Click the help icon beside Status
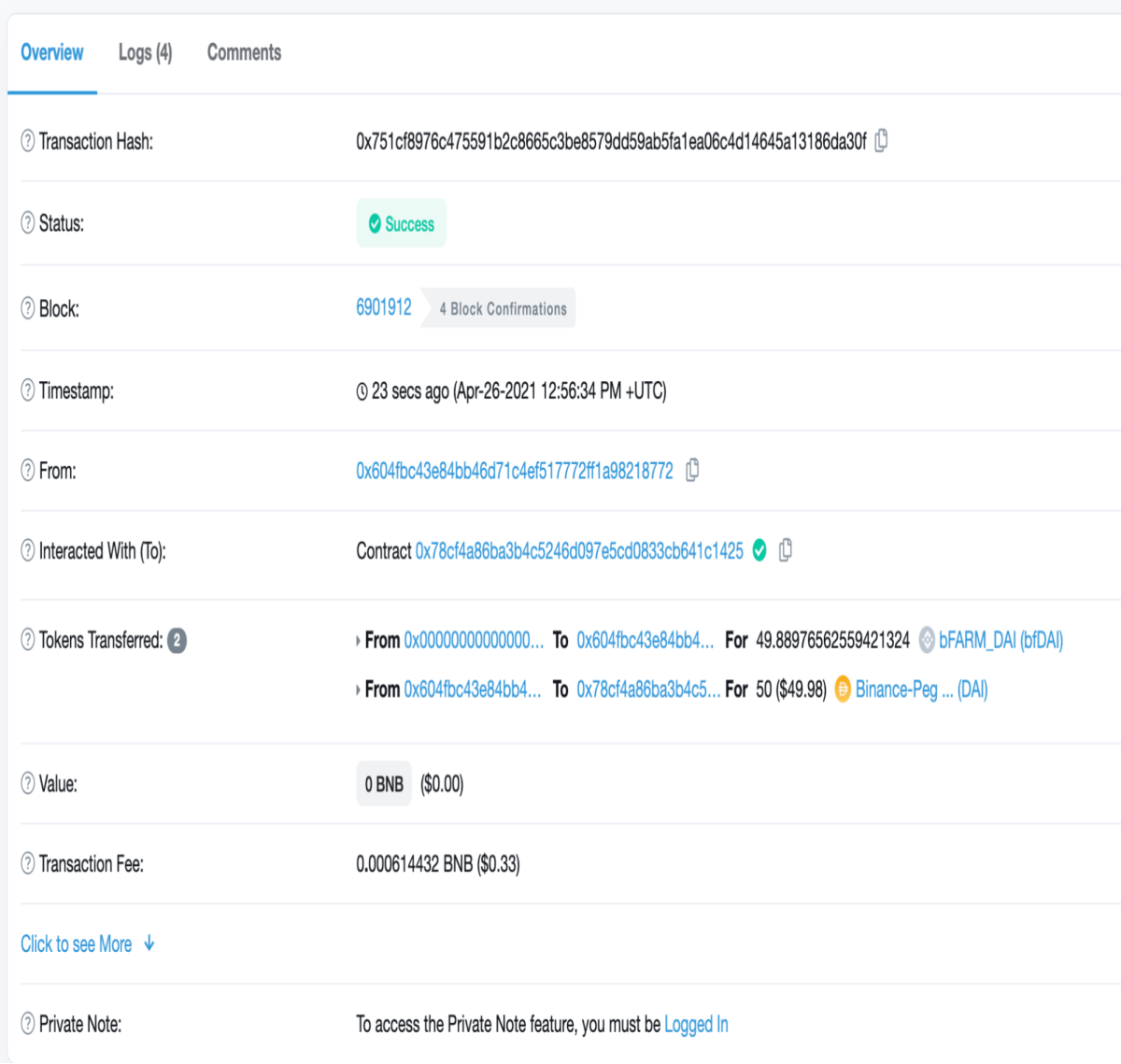This screenshot has width=1121, height=1064. pyautogui.click(x=28, y=223)
